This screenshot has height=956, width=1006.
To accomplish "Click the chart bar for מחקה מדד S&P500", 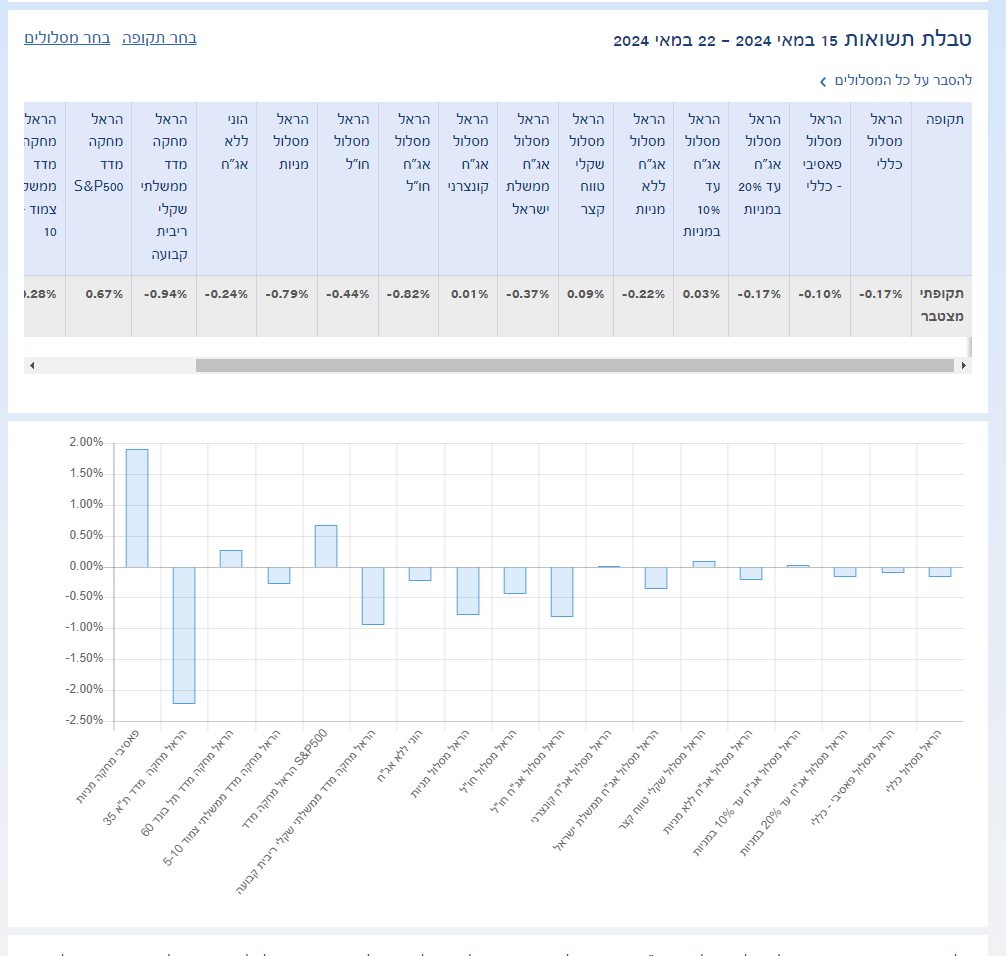I will click(x=326, y=546).
